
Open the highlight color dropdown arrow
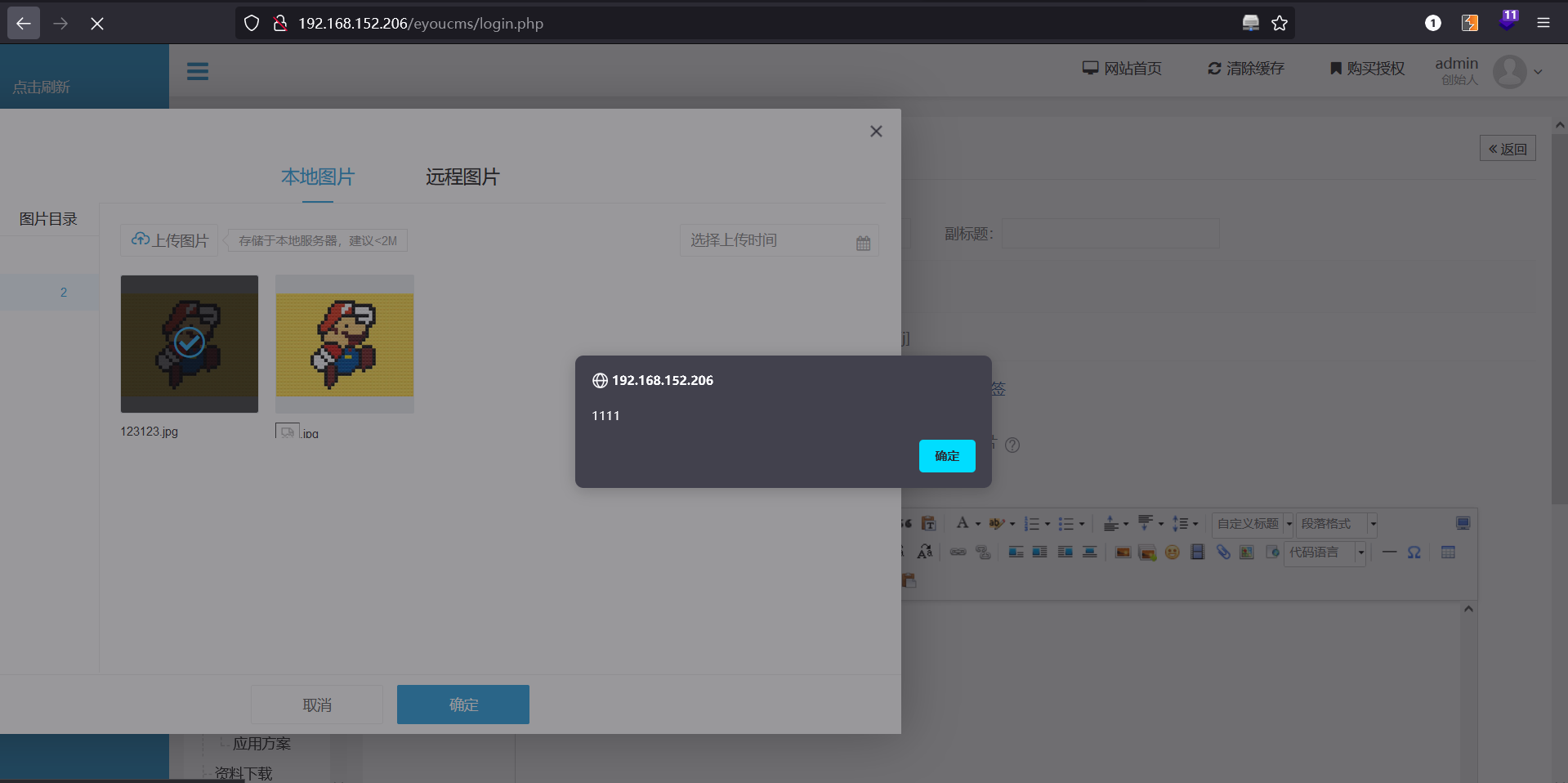(1012, 524)
